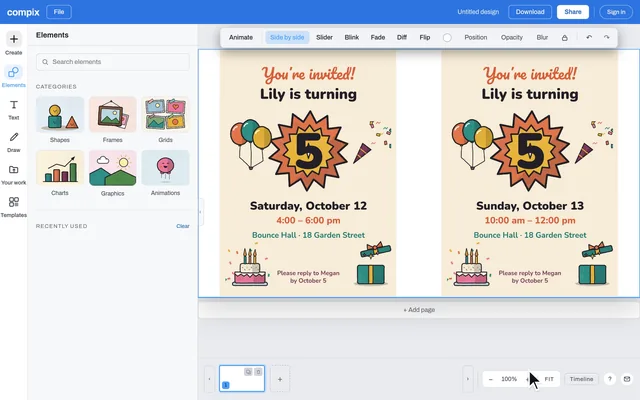Click the redo arrow

click(607, 38)
